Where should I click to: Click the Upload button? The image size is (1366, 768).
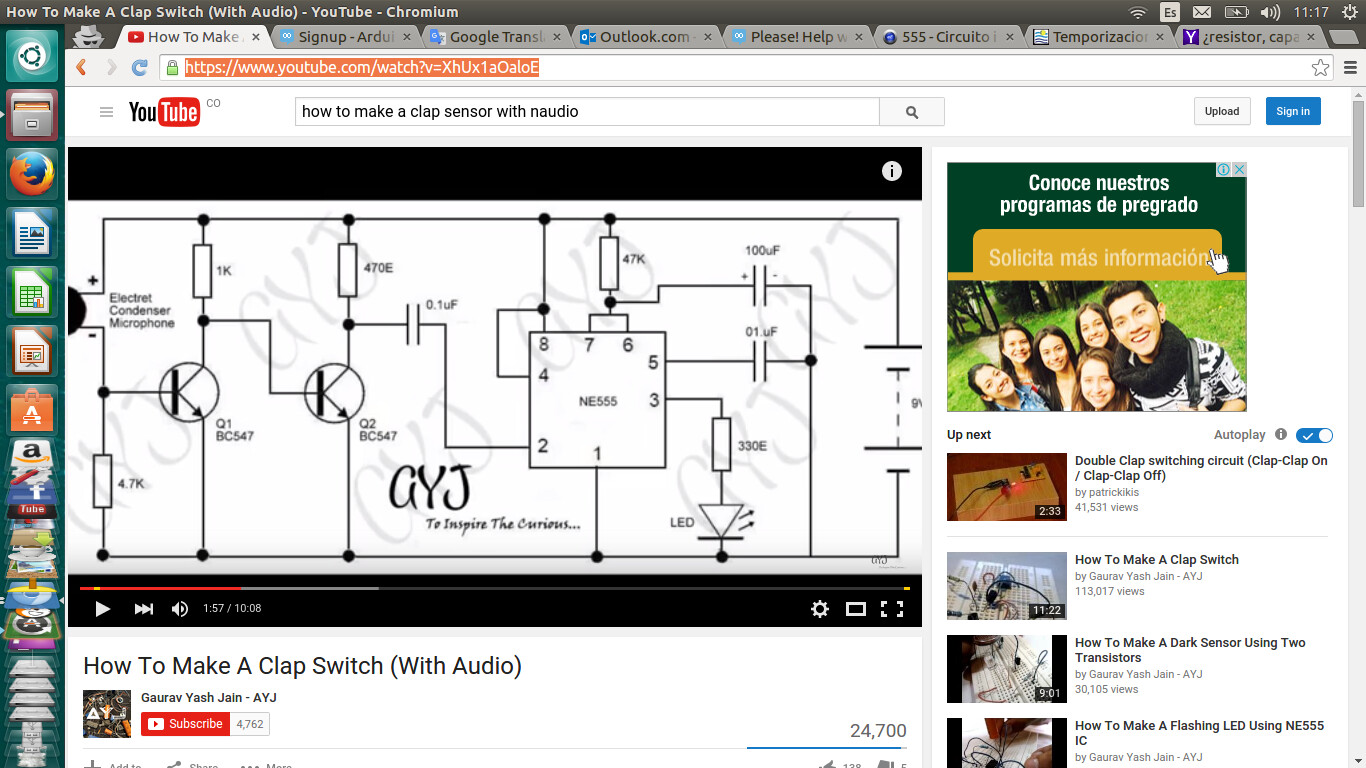click(x=1222, y=111)
